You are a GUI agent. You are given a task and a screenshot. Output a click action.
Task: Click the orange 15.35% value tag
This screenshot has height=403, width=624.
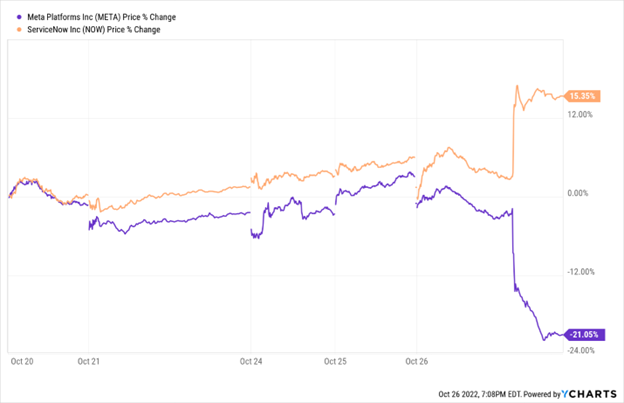581,96
